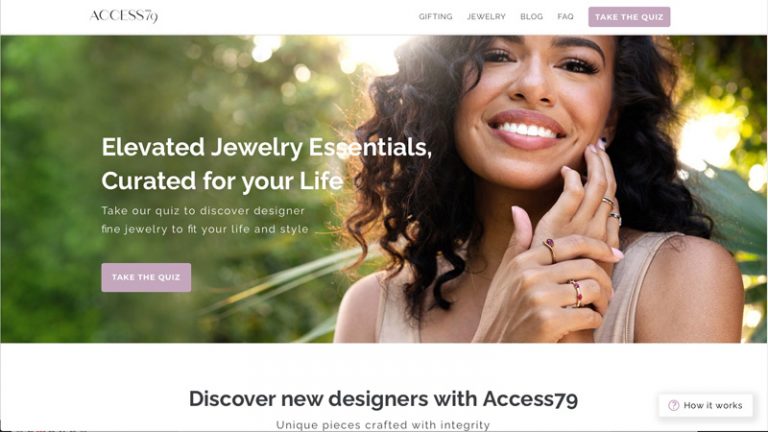Open the Gifting menu item
Viewport: 768px width, 432px height.
click(x=435, y=17)
